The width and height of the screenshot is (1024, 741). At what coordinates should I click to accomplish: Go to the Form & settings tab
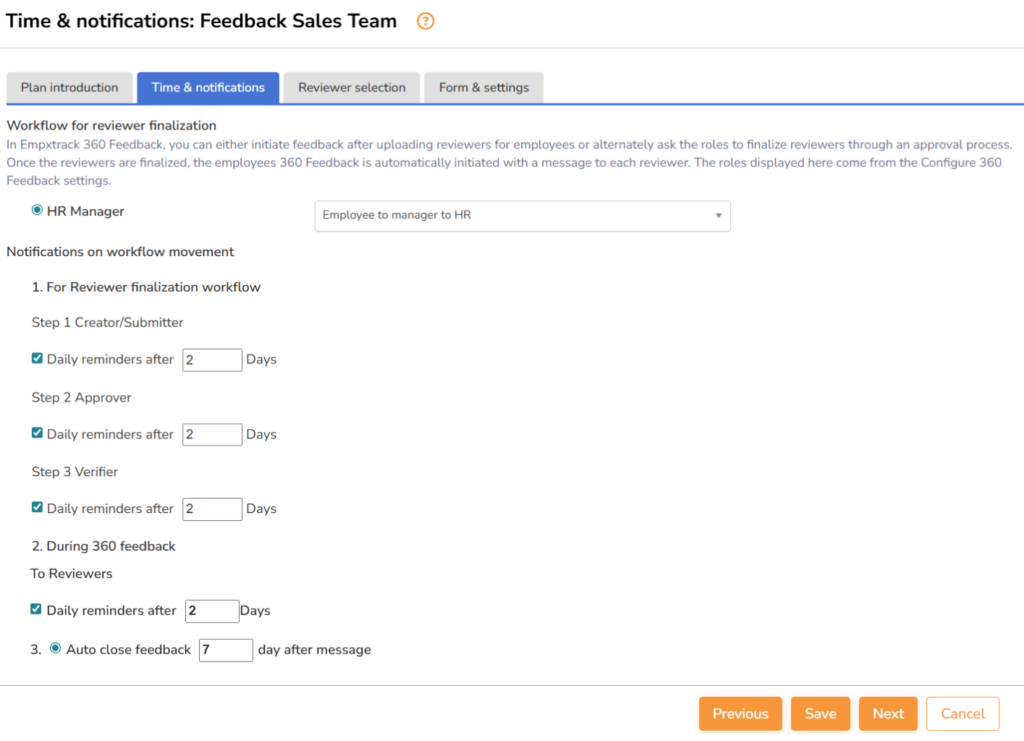484,88
